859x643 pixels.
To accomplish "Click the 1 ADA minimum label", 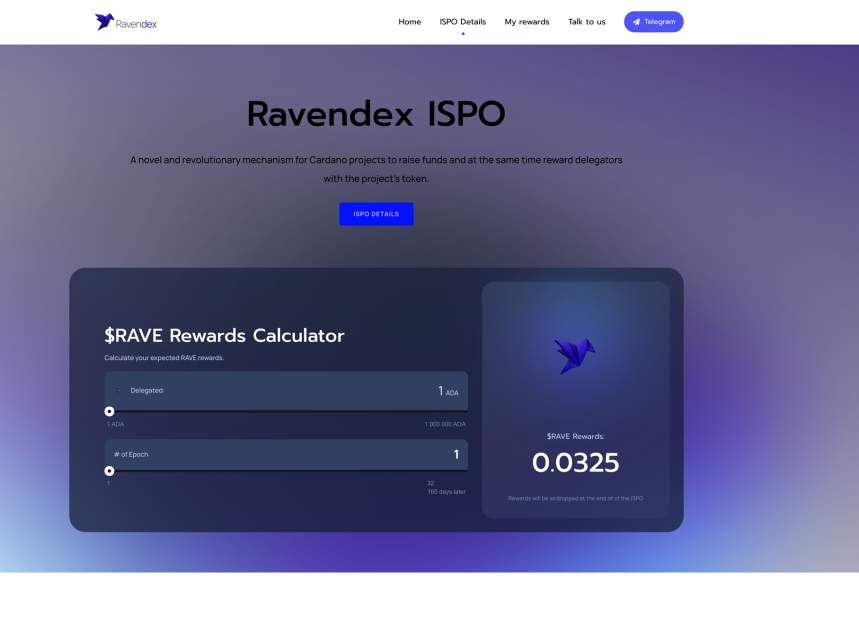I will coord(114,423).
